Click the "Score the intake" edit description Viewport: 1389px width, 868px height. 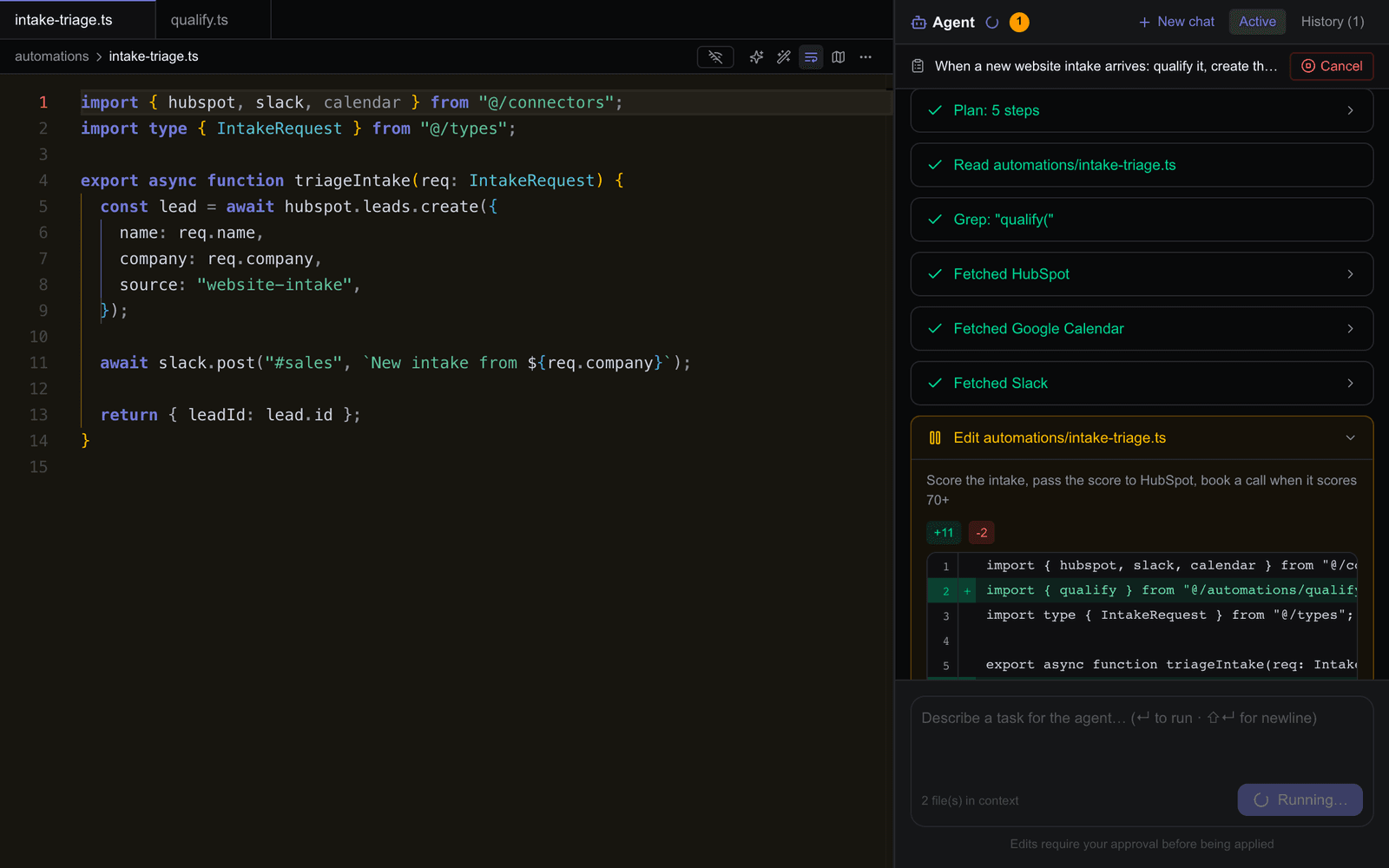(x=1142, y=490)
